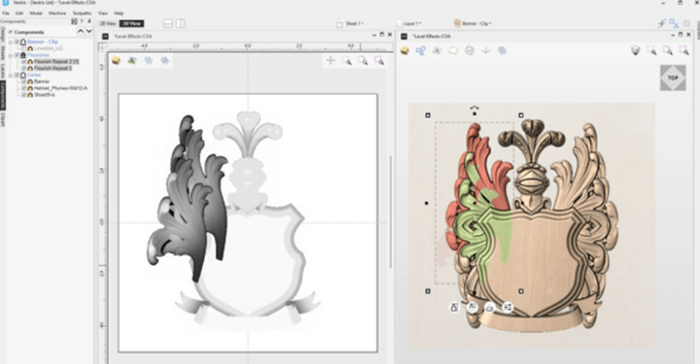The image size is (700, 364).
Task: Click the white plane icon in 3D toolbar
Action: pos(453,50)
